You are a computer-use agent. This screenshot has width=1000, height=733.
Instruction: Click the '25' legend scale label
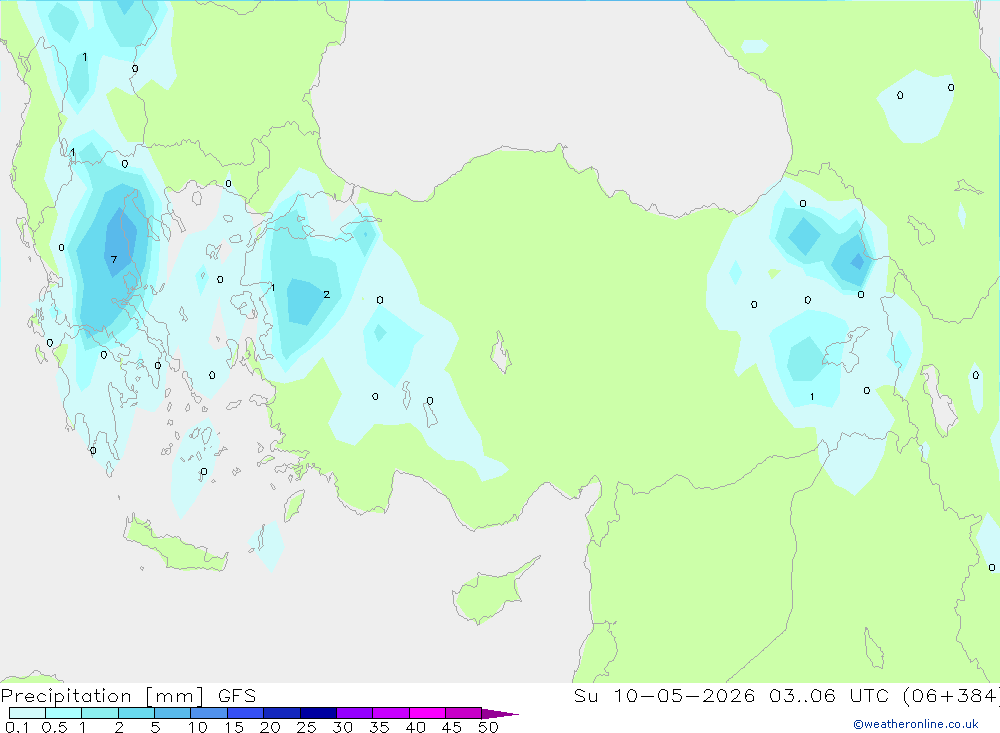pyautogui.click(x=307, y=727)
